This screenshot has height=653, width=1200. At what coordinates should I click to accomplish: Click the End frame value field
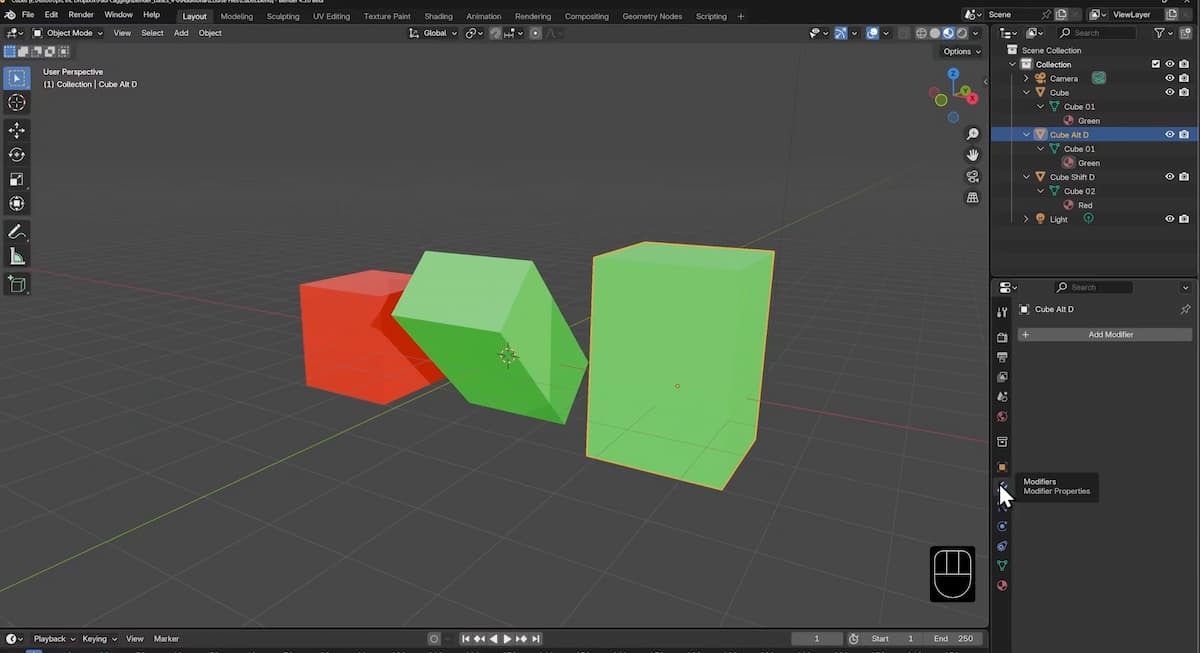tap(953, 639)
